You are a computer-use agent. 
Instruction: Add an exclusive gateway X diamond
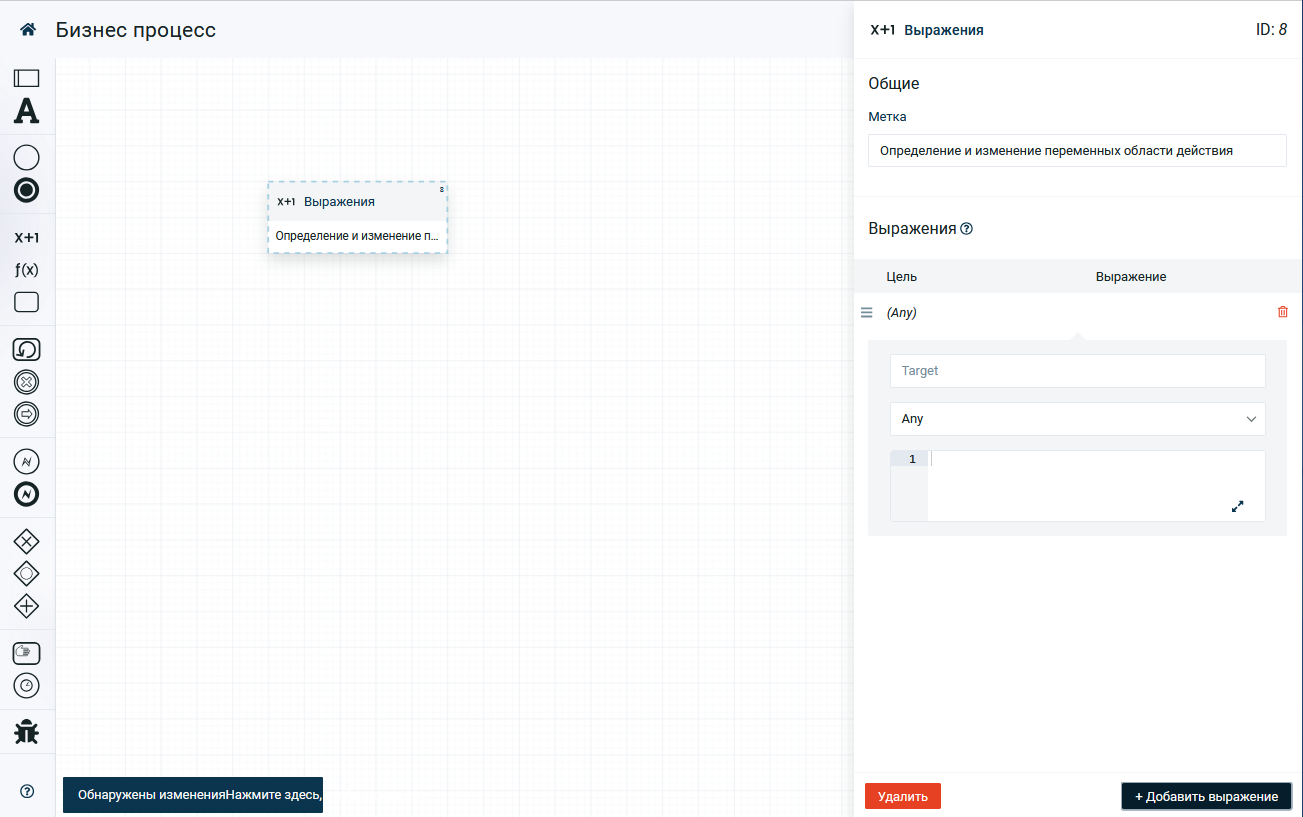[27, 541]
